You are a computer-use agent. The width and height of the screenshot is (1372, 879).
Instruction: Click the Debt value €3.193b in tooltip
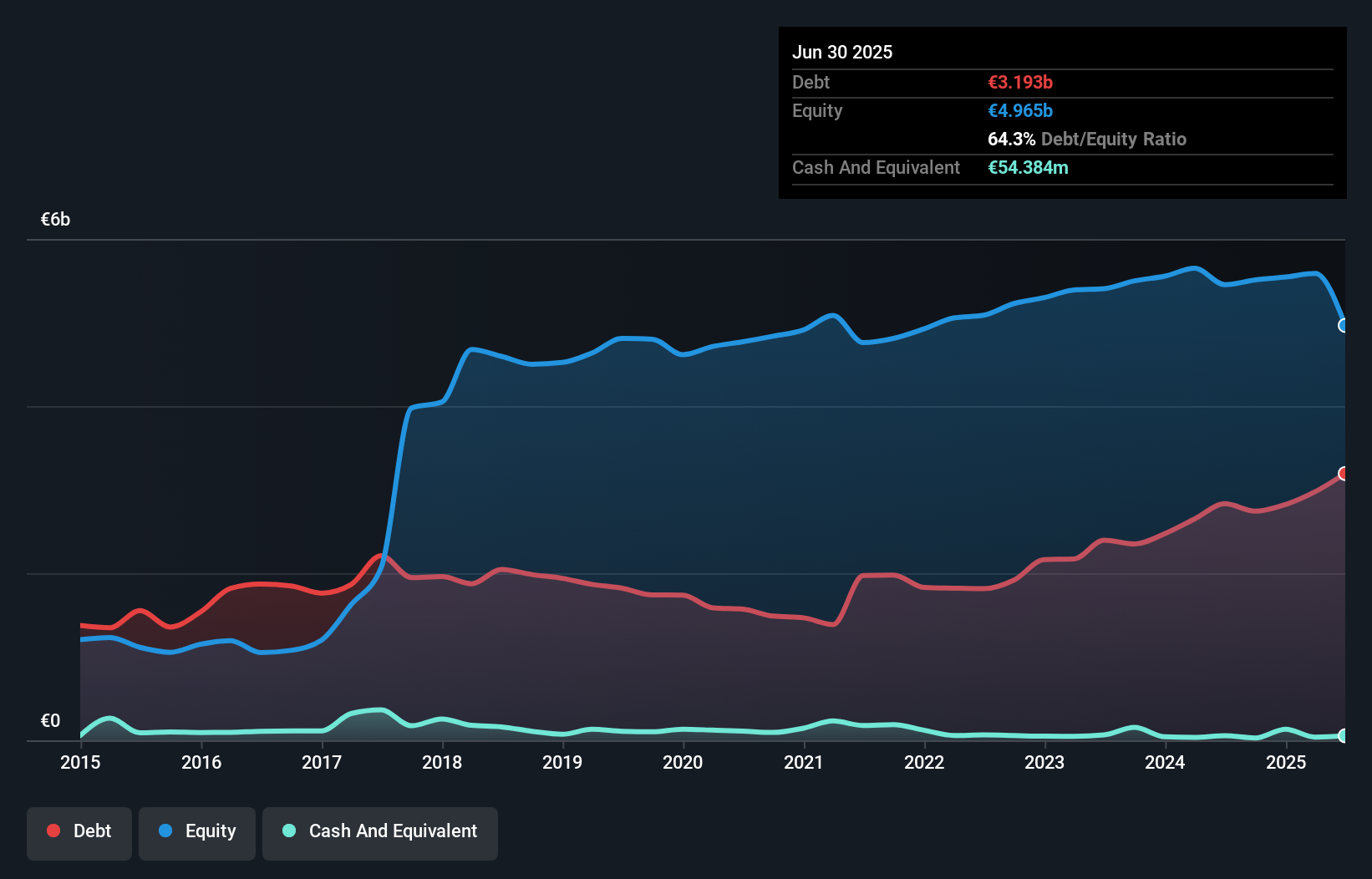coord(1020,83)
